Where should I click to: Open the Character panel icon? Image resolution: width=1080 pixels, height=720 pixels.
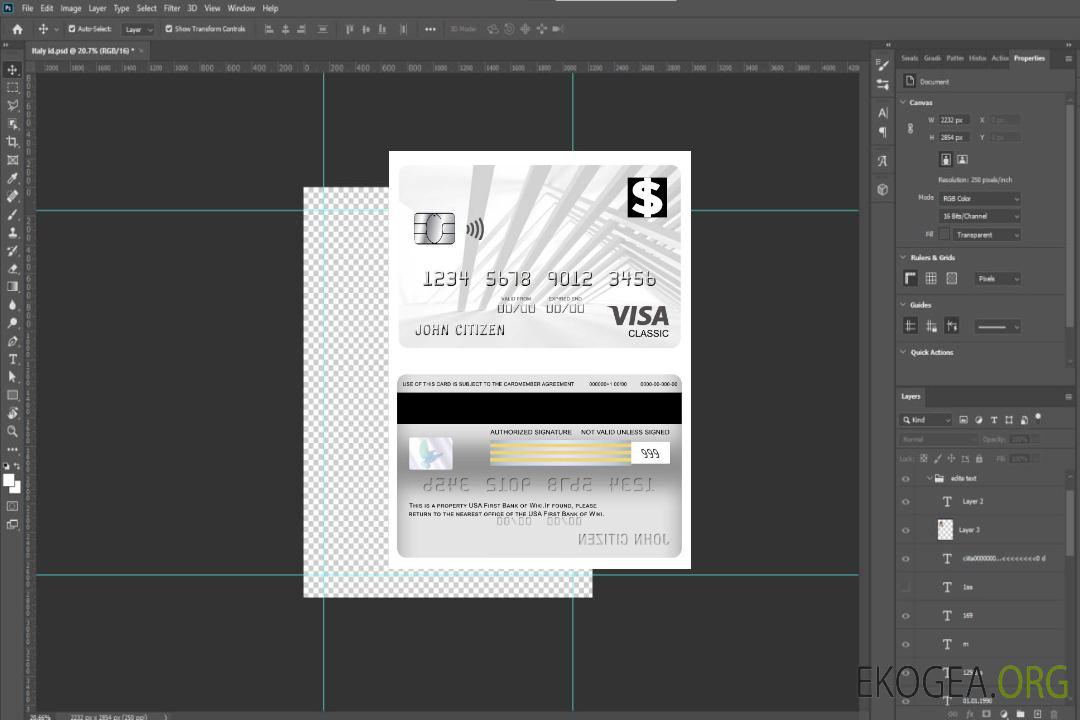(882, 113)
